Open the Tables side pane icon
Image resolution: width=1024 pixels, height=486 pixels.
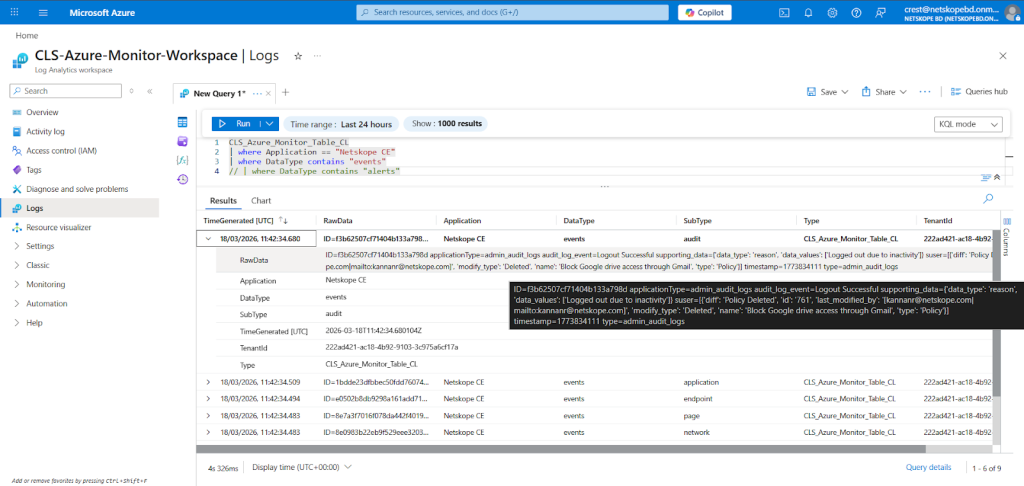183,122
